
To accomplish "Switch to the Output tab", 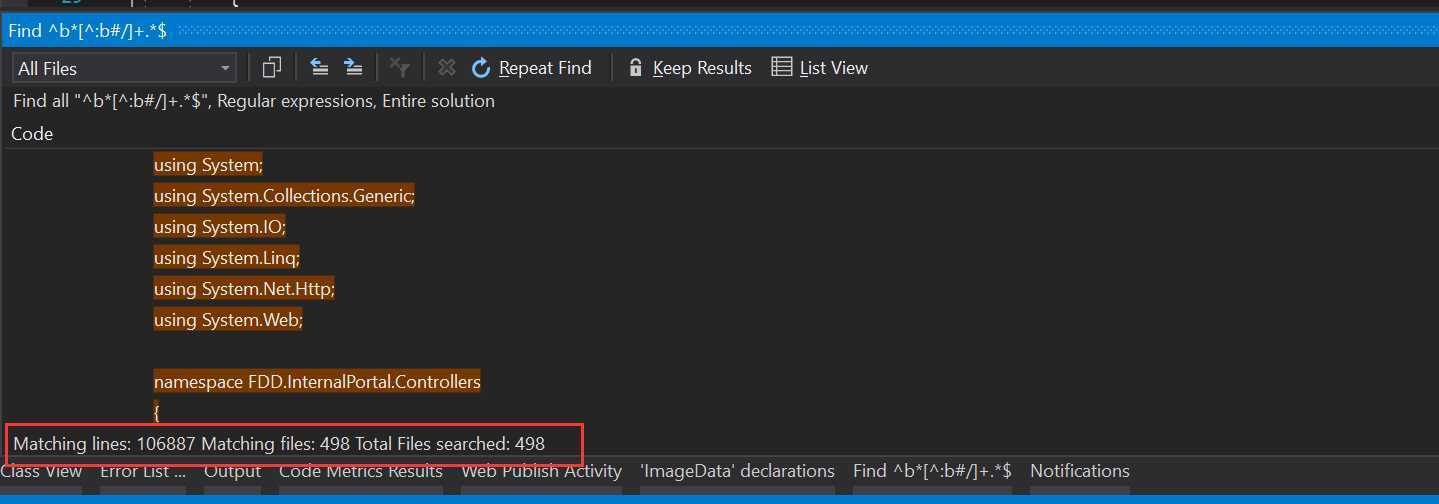I will pos(232,471).
